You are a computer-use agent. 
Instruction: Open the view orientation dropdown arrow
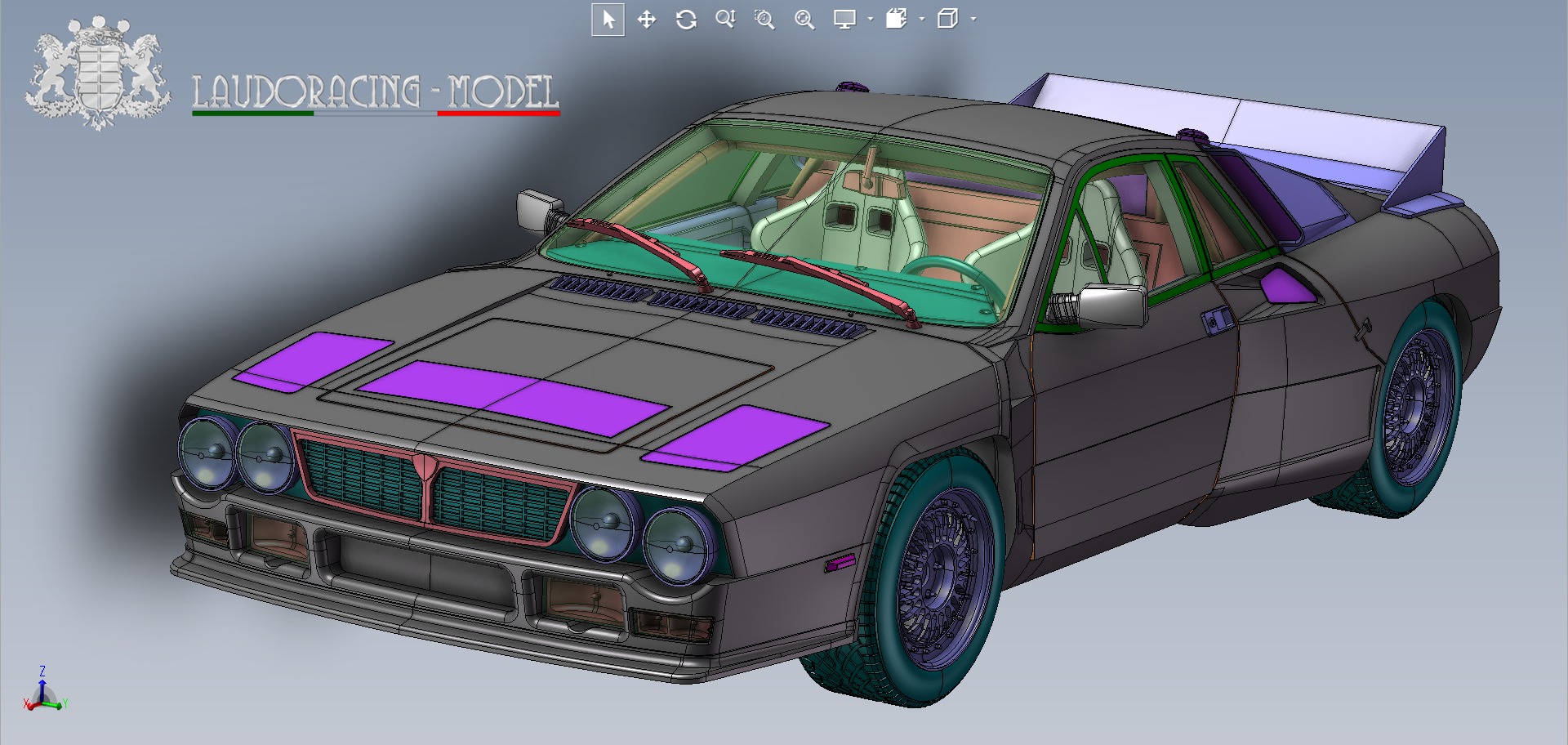(922, 20)
